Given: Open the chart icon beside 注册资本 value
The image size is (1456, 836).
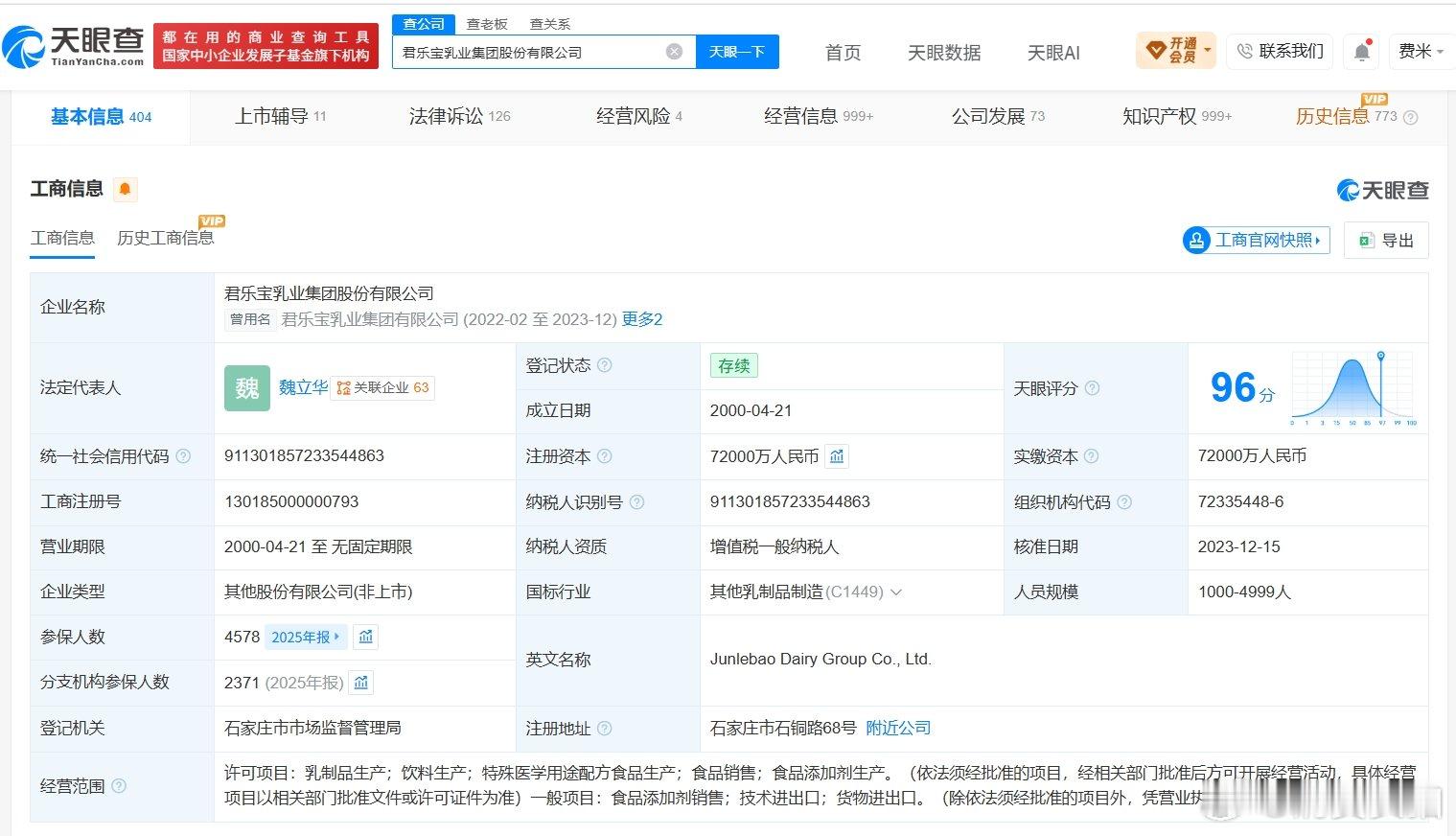Looking at the screenshot, I should click(837, 456).
